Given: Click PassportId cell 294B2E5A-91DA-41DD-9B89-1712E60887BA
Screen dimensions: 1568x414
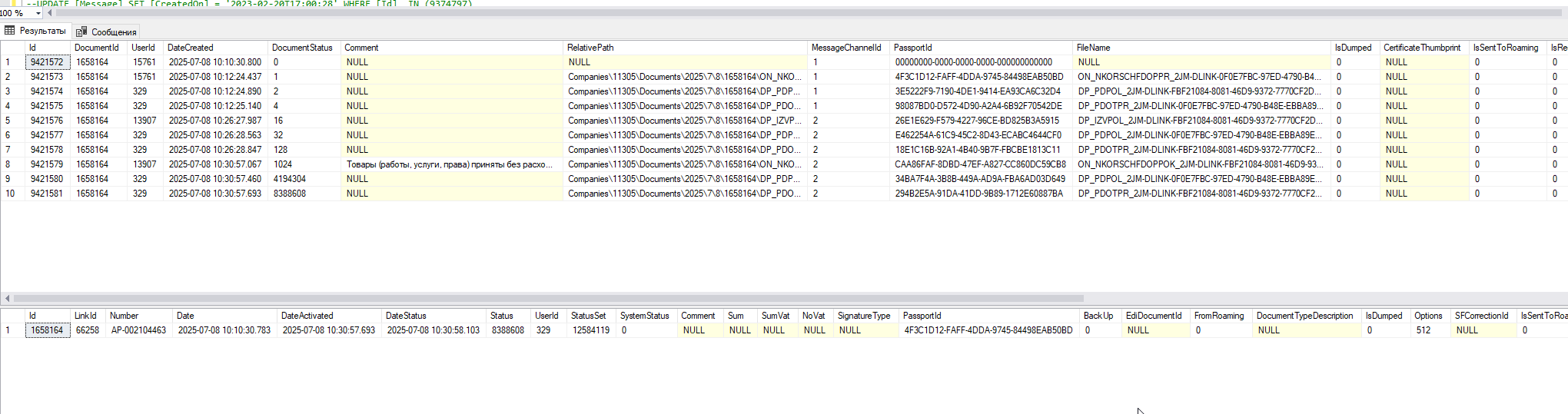Looking at the screenshot, I should (981, 194).
